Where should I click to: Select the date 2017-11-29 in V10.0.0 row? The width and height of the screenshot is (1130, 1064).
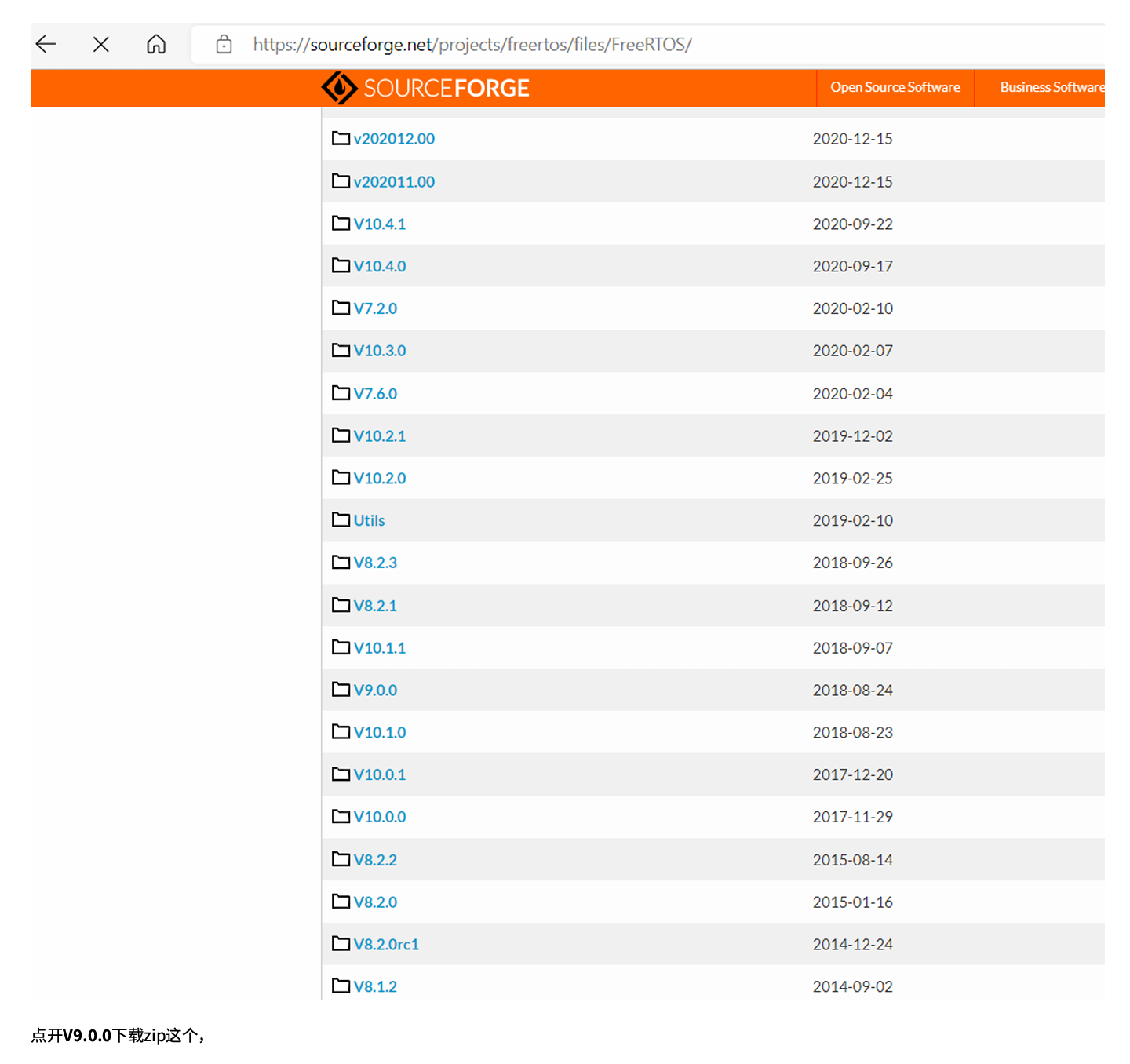(x=853, y=818)
